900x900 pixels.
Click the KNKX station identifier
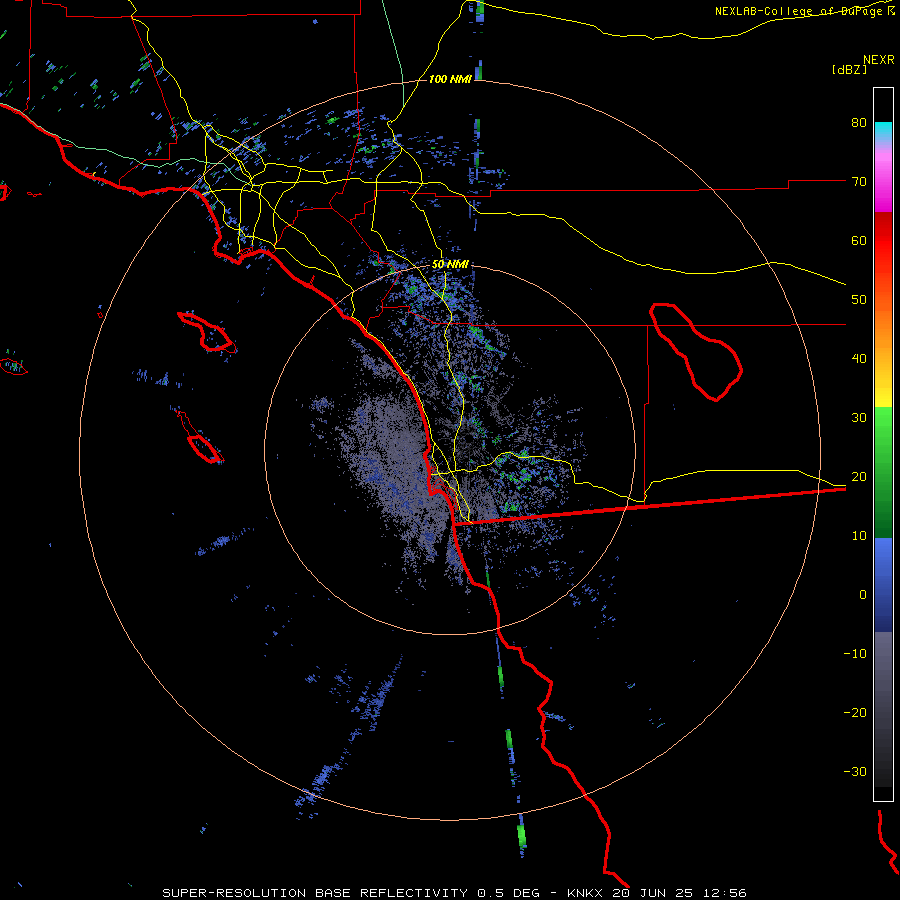tap(585, 893)
